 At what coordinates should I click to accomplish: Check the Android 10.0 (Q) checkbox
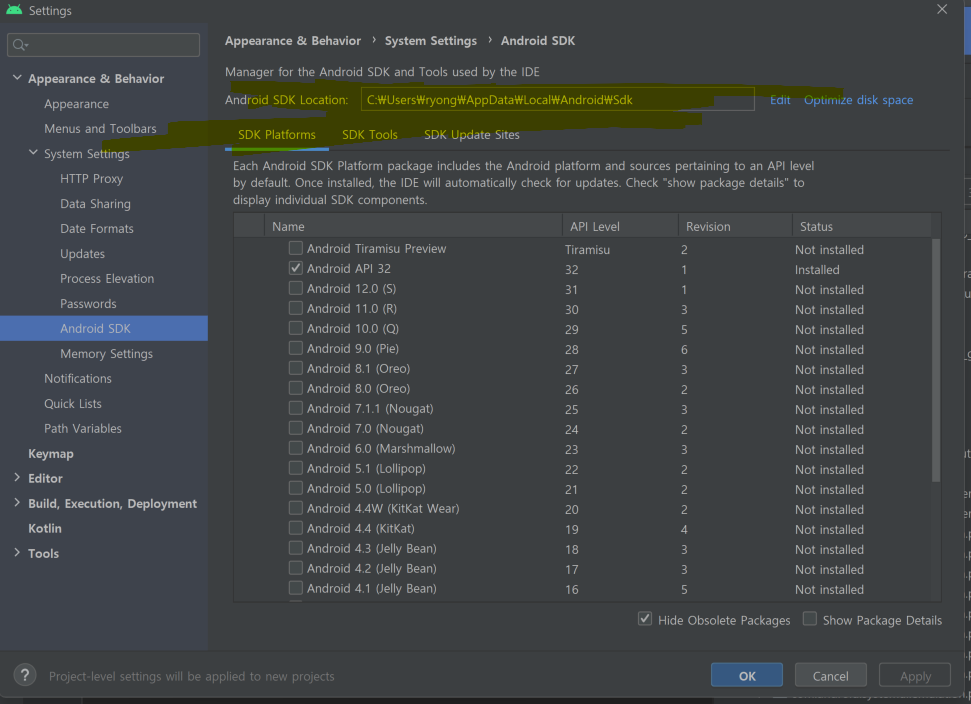[x=296, y=328]
